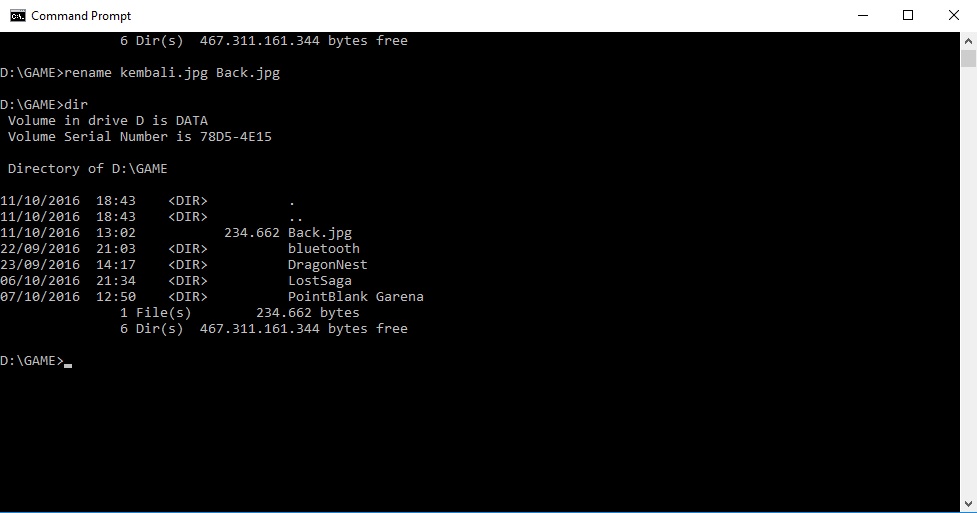977x513 pixels.
Task: Click the time 12:50 on PointBlank row
Action: point(116,297)
